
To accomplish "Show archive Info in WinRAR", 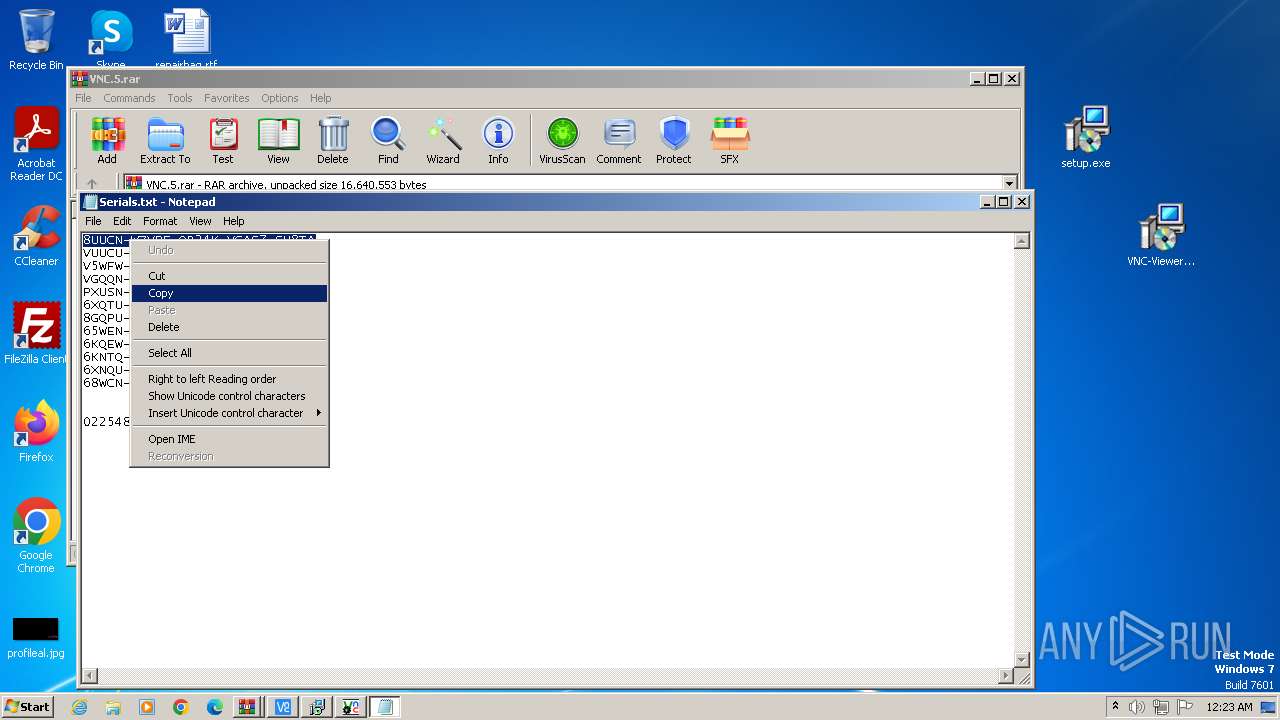I will pos(498,141).
